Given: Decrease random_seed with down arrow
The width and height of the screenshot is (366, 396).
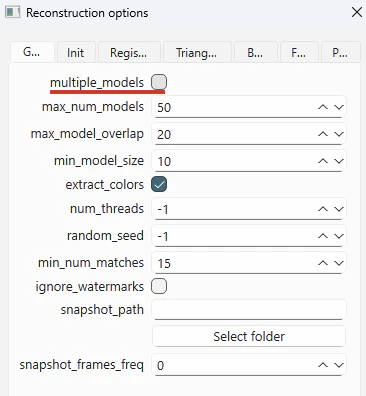Looking at the screenshot, I should coord(339,236).
